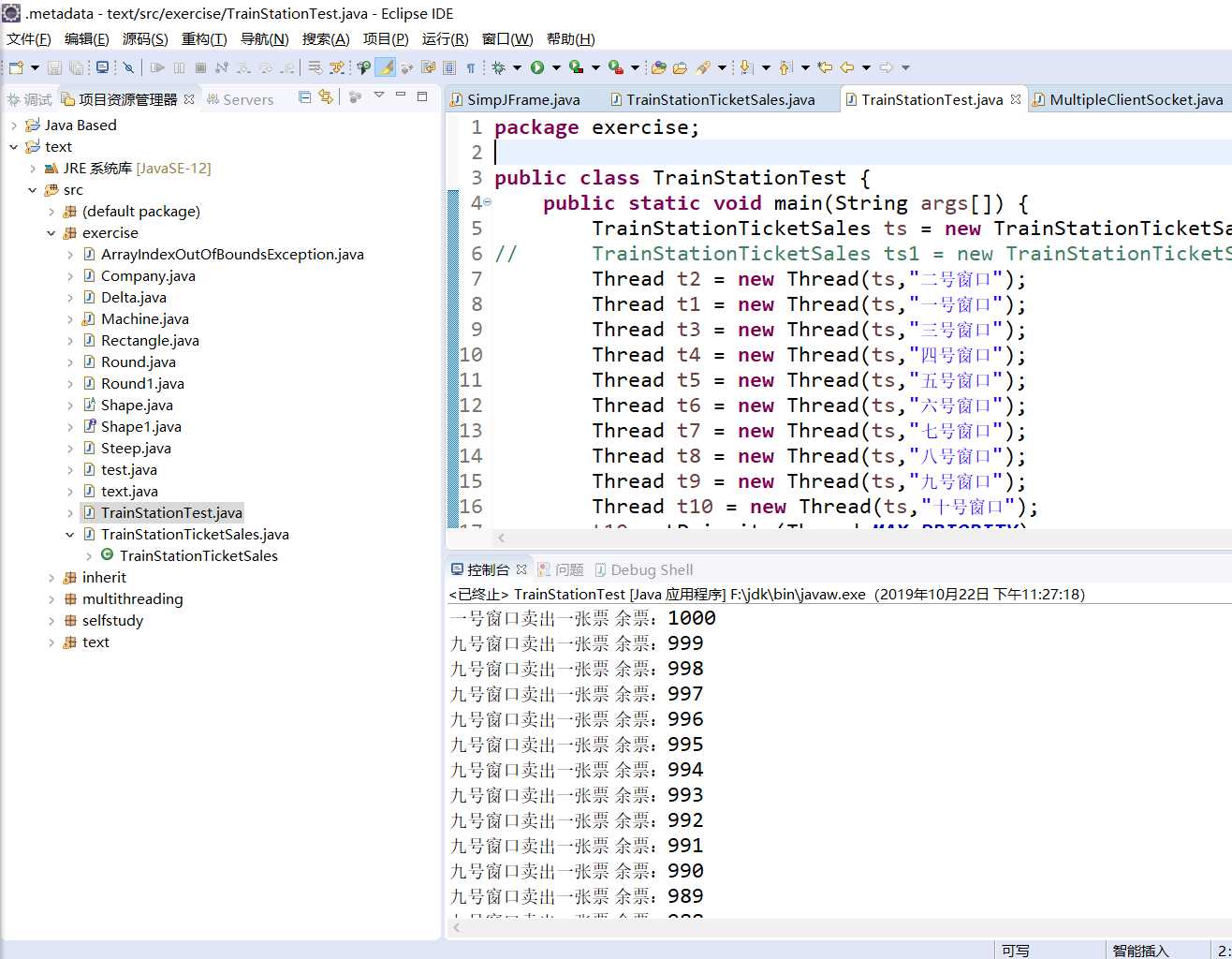Click the Step Over debug icon
The image size is (1232, 959).
point(265,67)
